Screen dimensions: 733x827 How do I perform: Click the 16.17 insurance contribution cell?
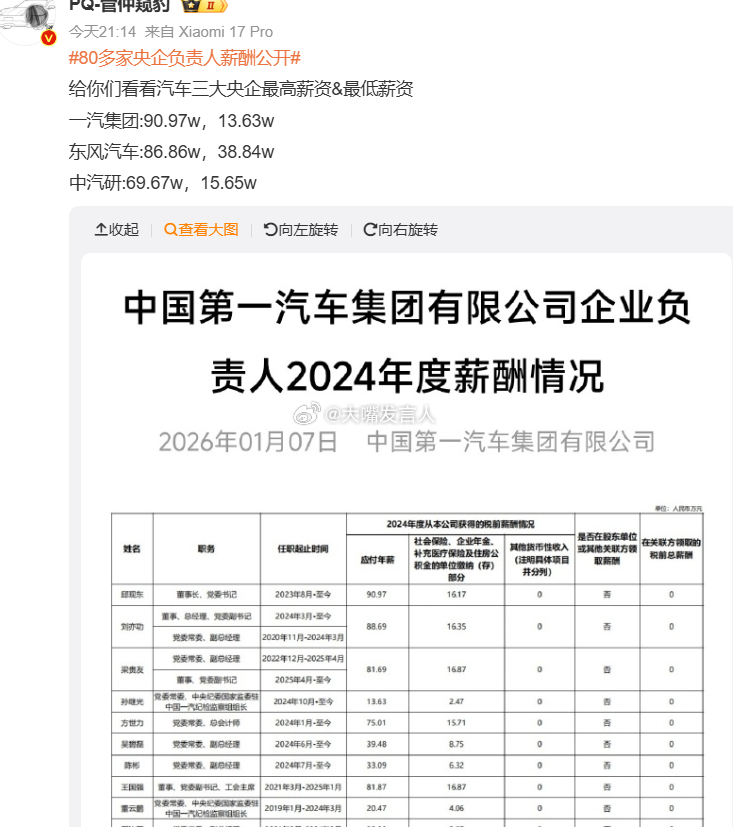(457, 594)
